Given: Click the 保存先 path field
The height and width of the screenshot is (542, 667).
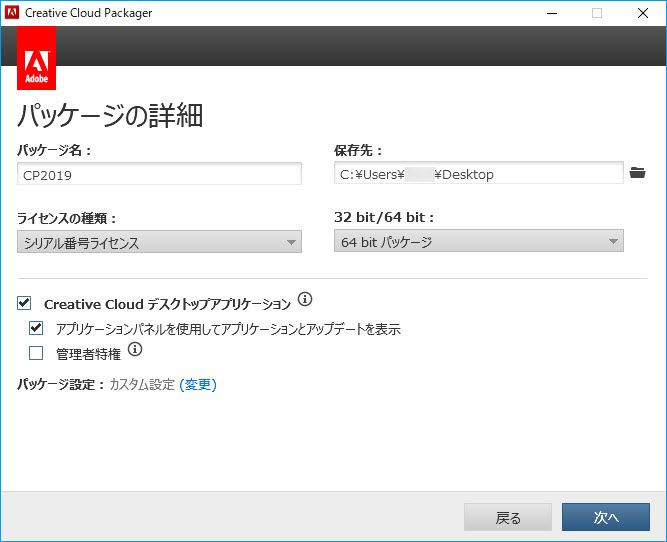Looking at the screenshot, I should pos(479,173).
